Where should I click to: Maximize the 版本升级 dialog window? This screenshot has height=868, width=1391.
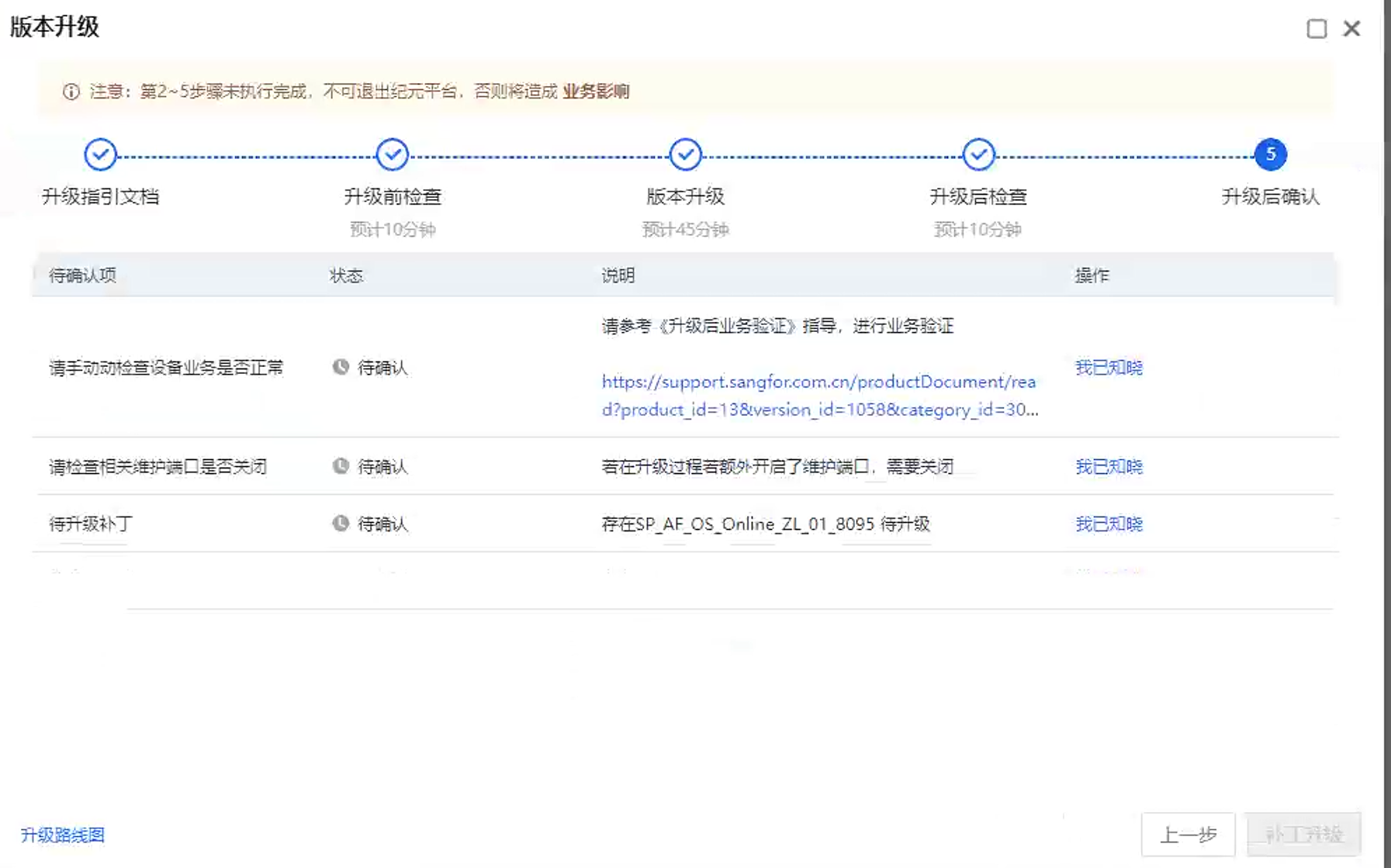(x=1317, y=29)
